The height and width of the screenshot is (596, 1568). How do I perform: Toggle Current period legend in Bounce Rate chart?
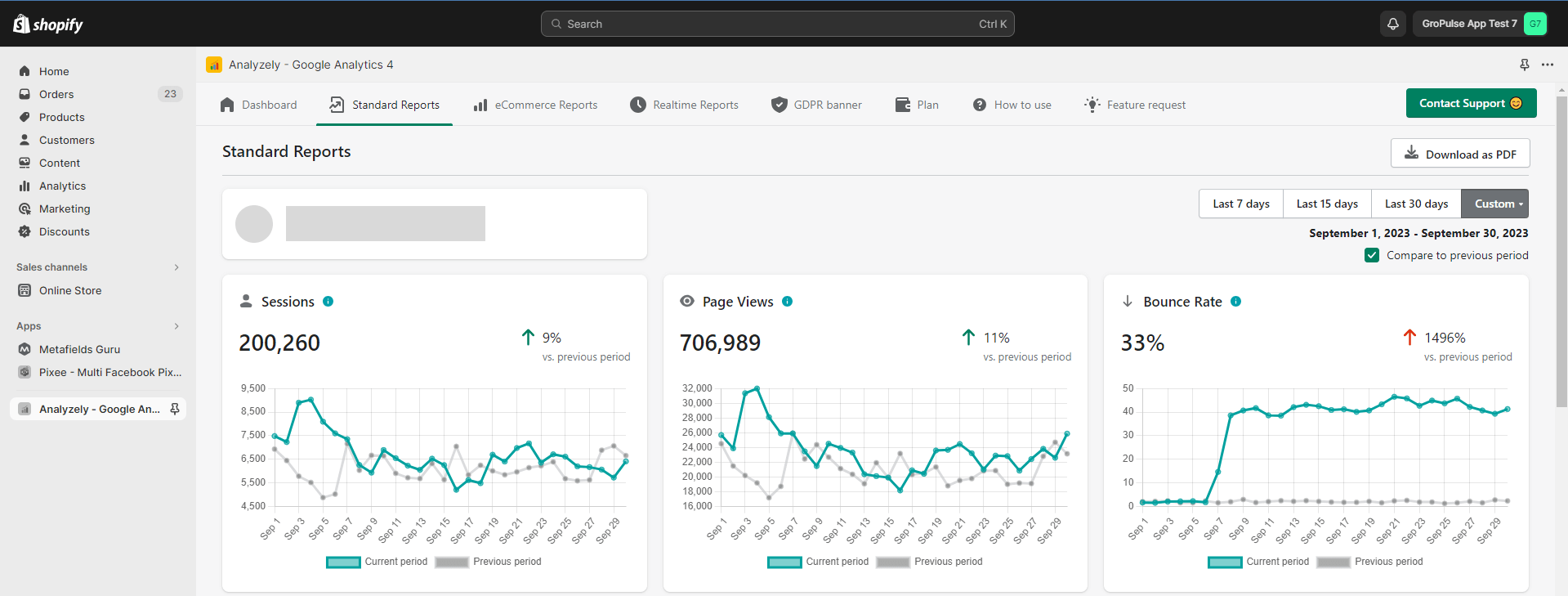coord(1258,562)
